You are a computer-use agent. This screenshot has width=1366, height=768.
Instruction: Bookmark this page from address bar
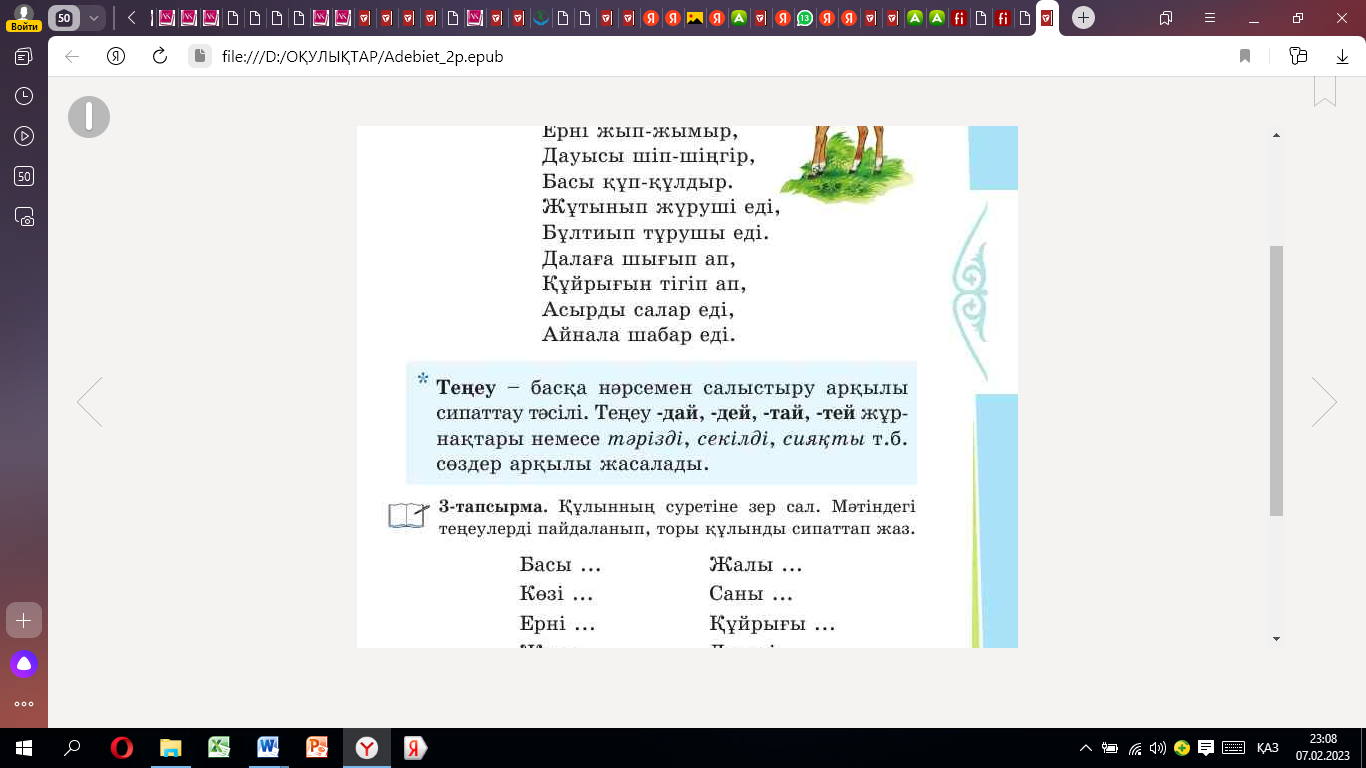coord(1245,57)
